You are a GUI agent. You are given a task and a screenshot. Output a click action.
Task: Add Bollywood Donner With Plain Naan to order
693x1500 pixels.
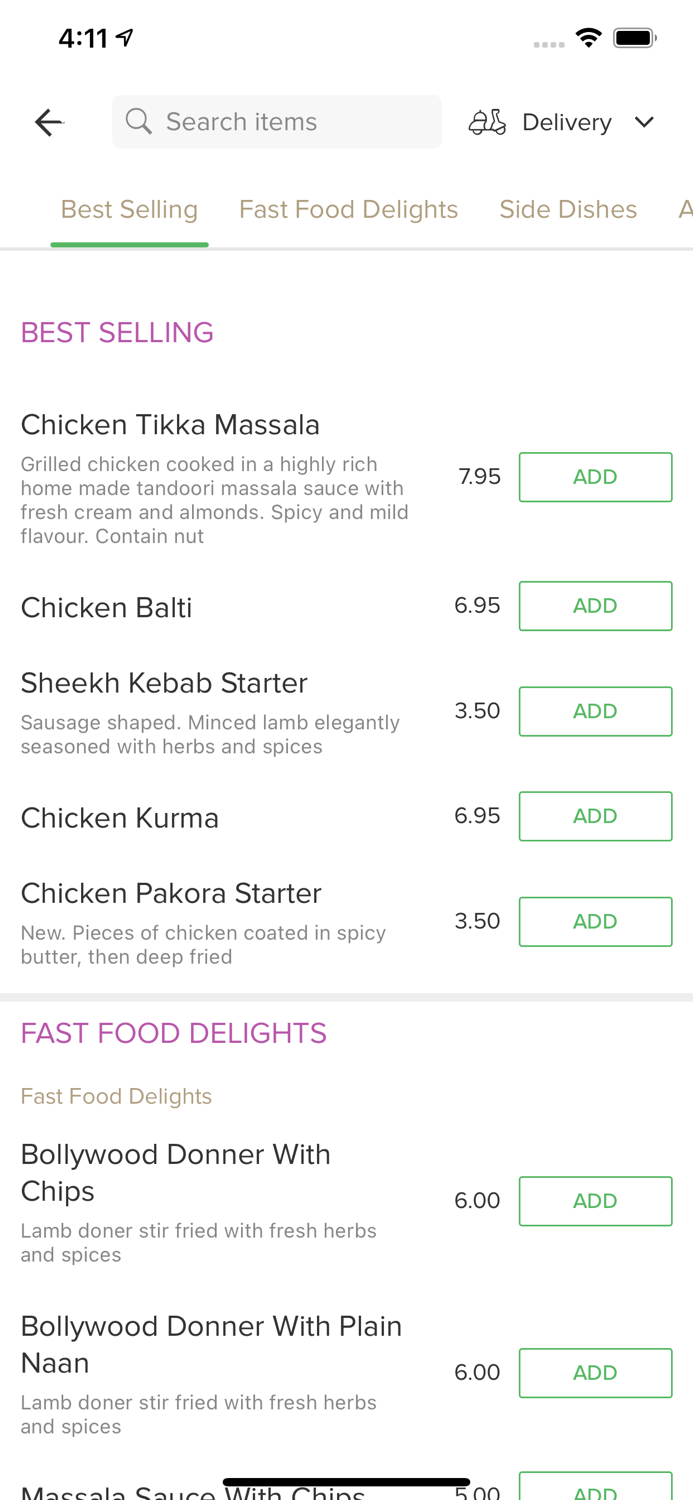(595, 1372)
